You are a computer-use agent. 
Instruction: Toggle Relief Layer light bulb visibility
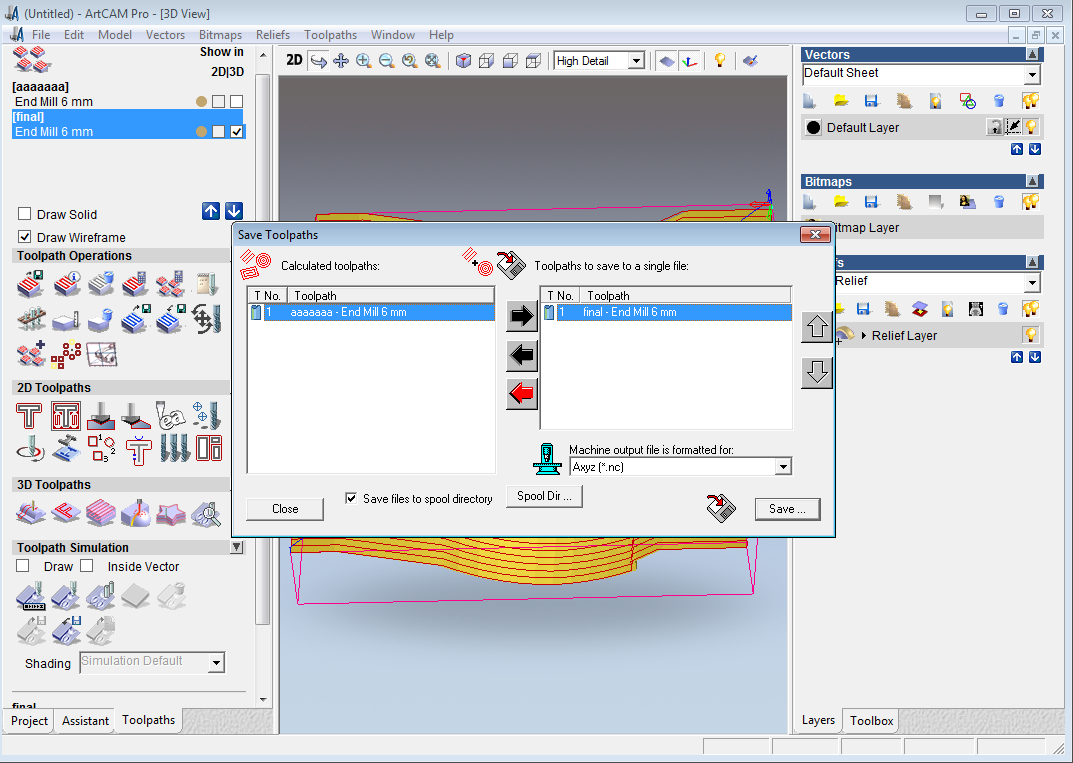coord(1031,335)
